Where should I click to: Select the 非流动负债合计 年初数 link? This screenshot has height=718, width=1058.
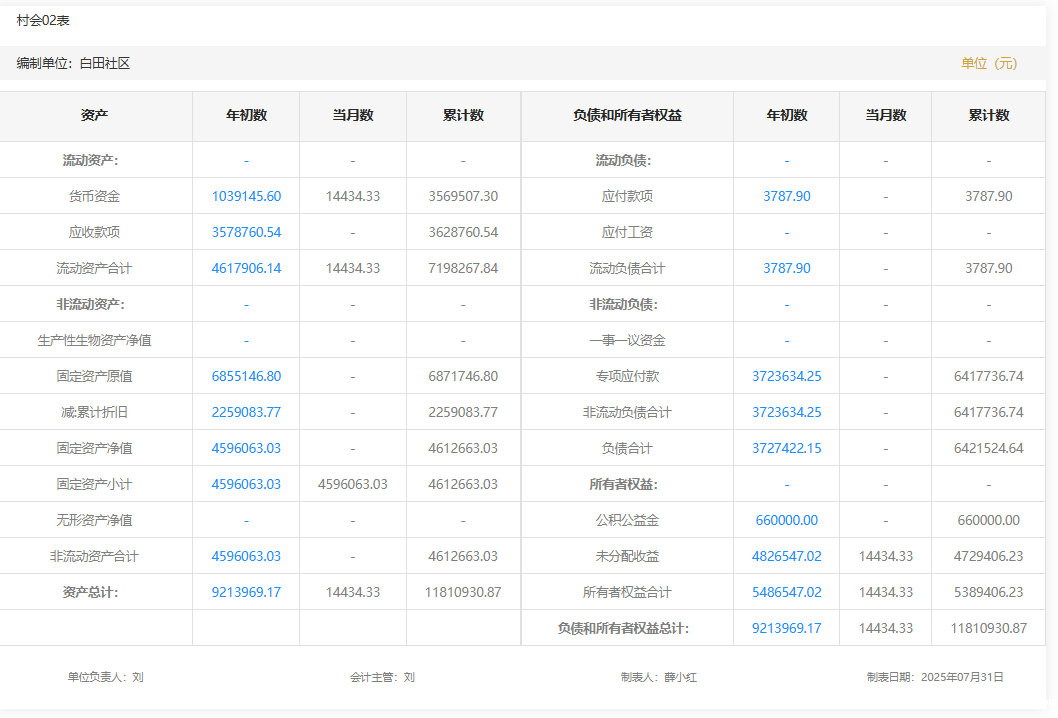coord(786,412)
